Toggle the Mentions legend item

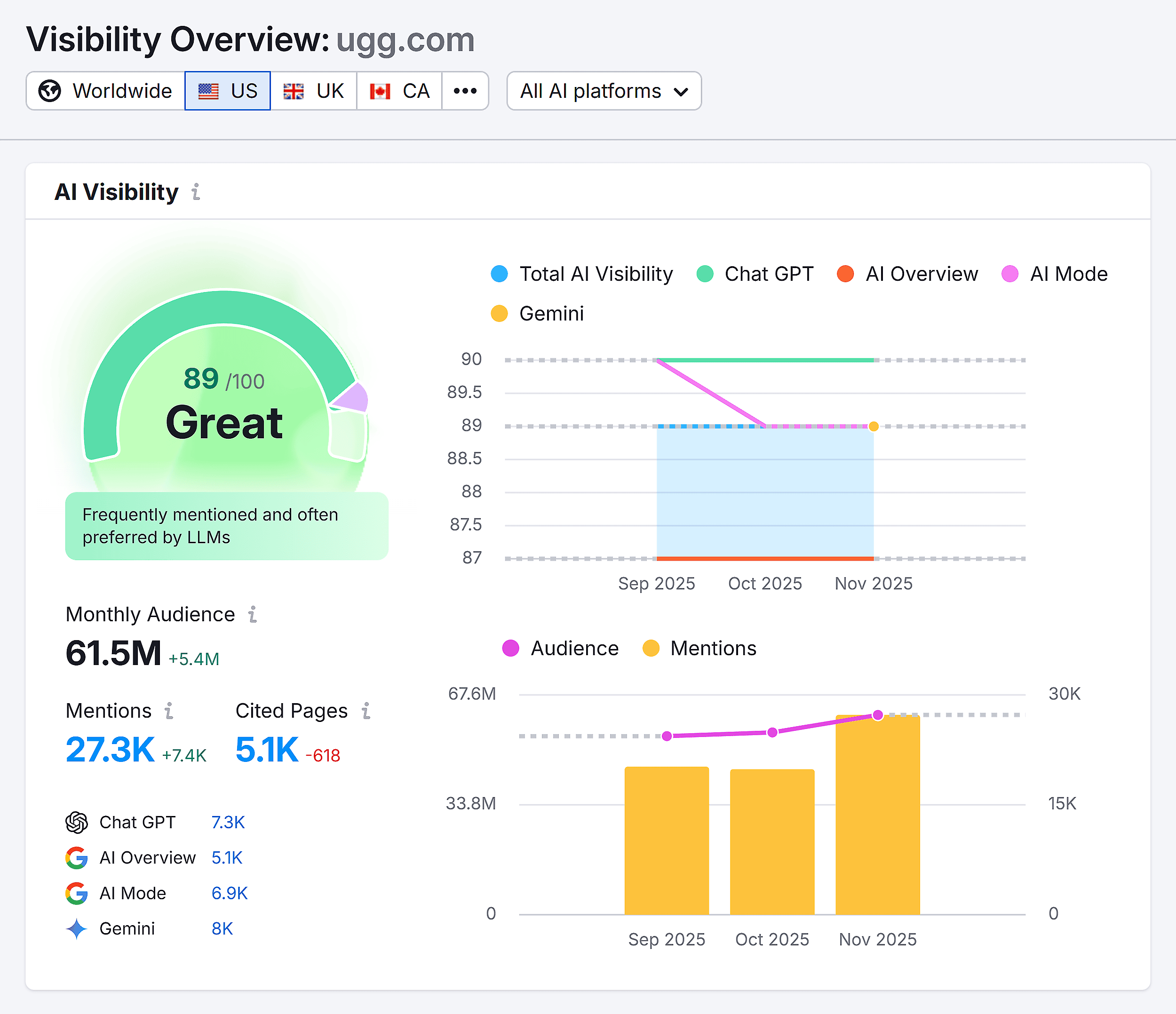point(699,648)
